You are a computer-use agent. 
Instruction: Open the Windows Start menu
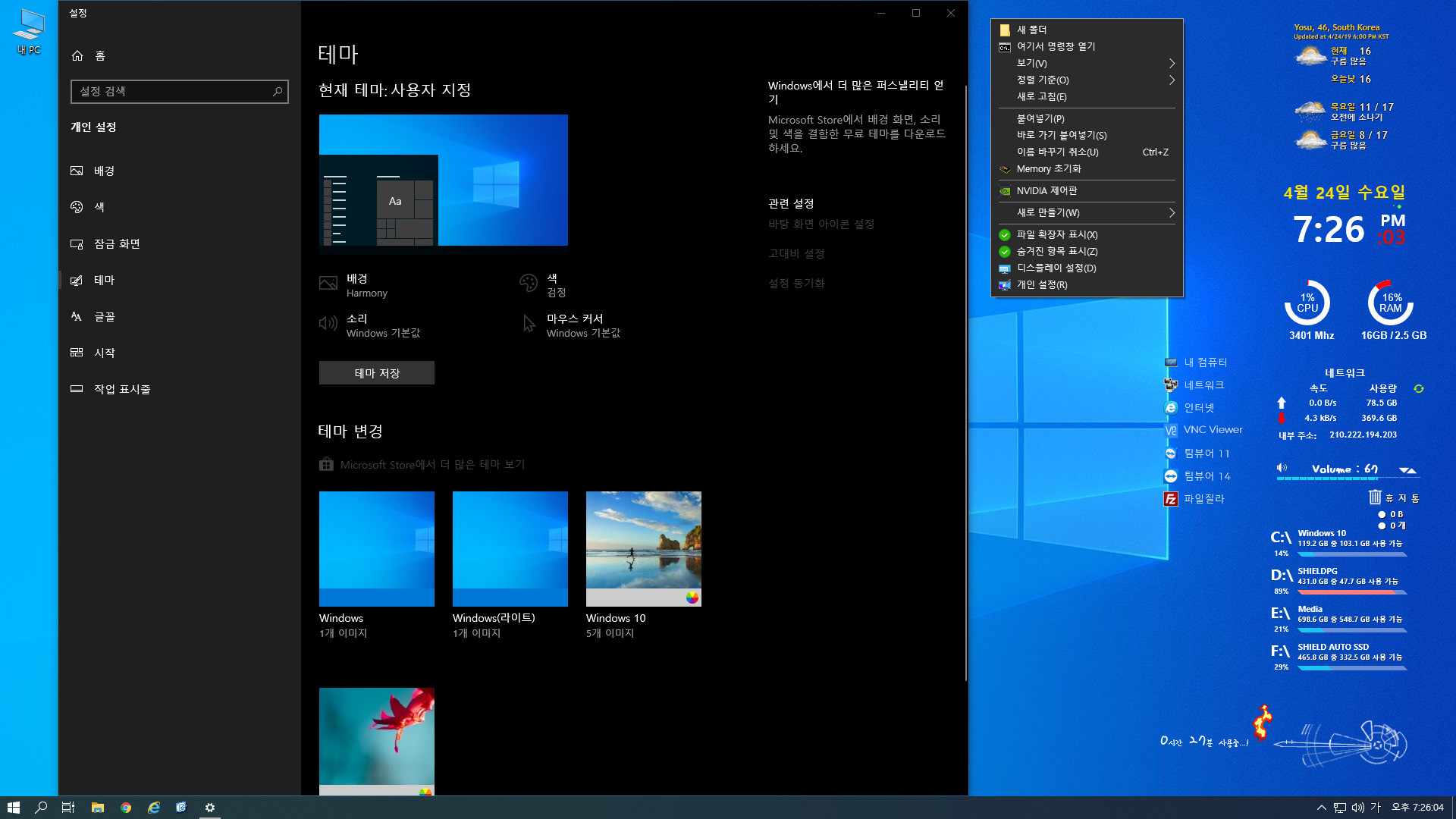click(x=14, y=808)
